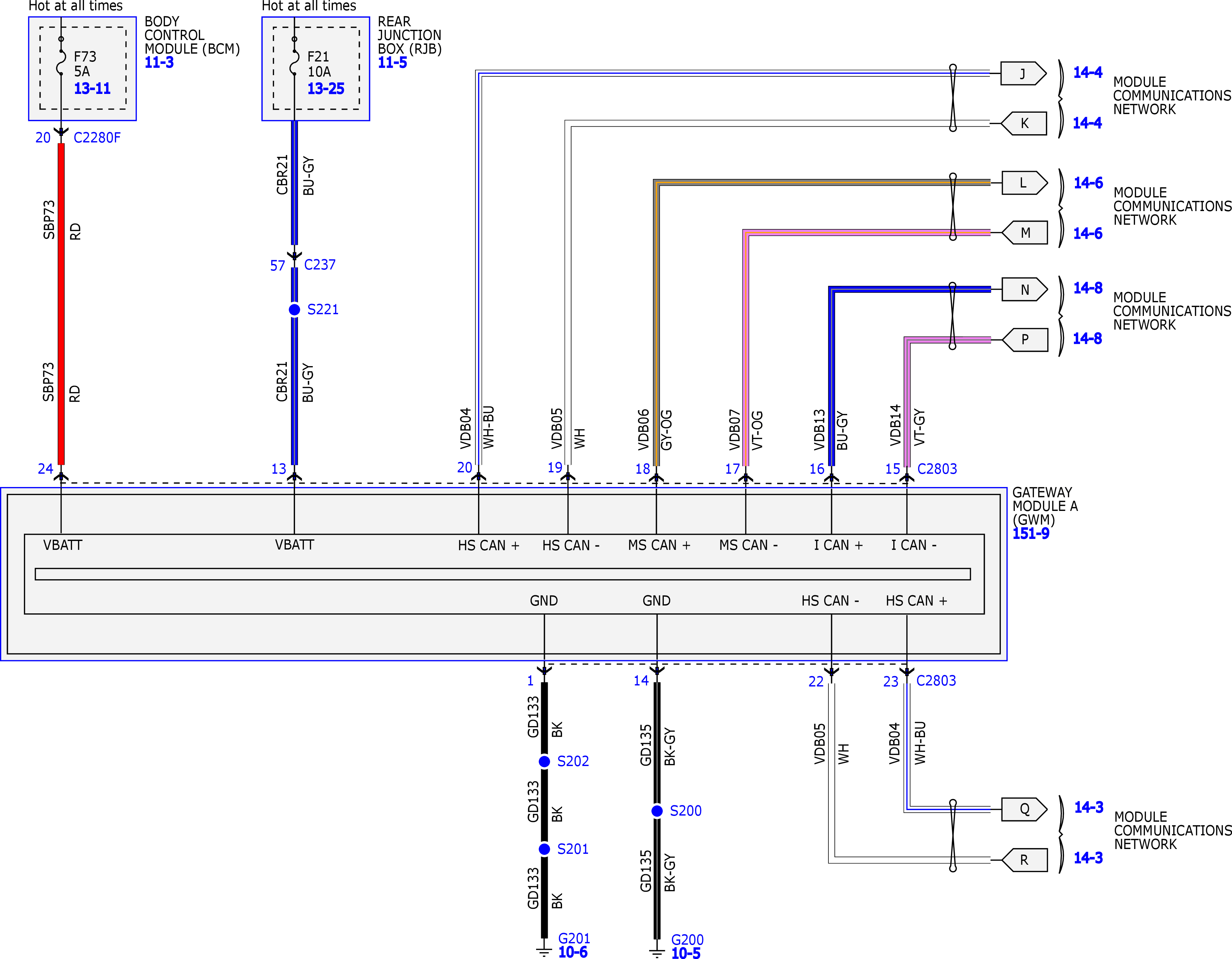This screenshot has height=959, width=1232.
Task: Select off-page connector R symbol
Action: (x=1024, y=860)
